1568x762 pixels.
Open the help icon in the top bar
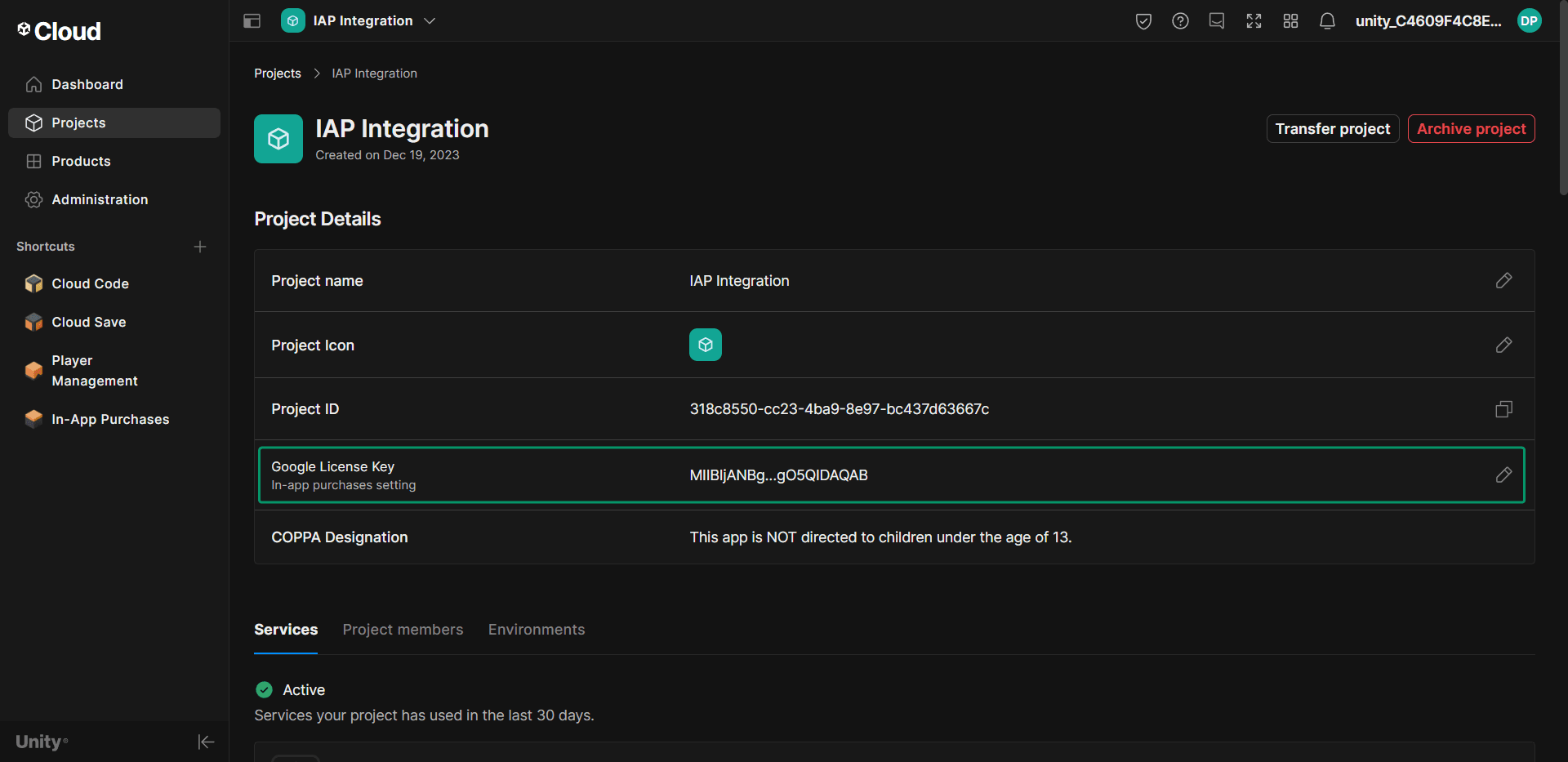tap(1180, 20)
